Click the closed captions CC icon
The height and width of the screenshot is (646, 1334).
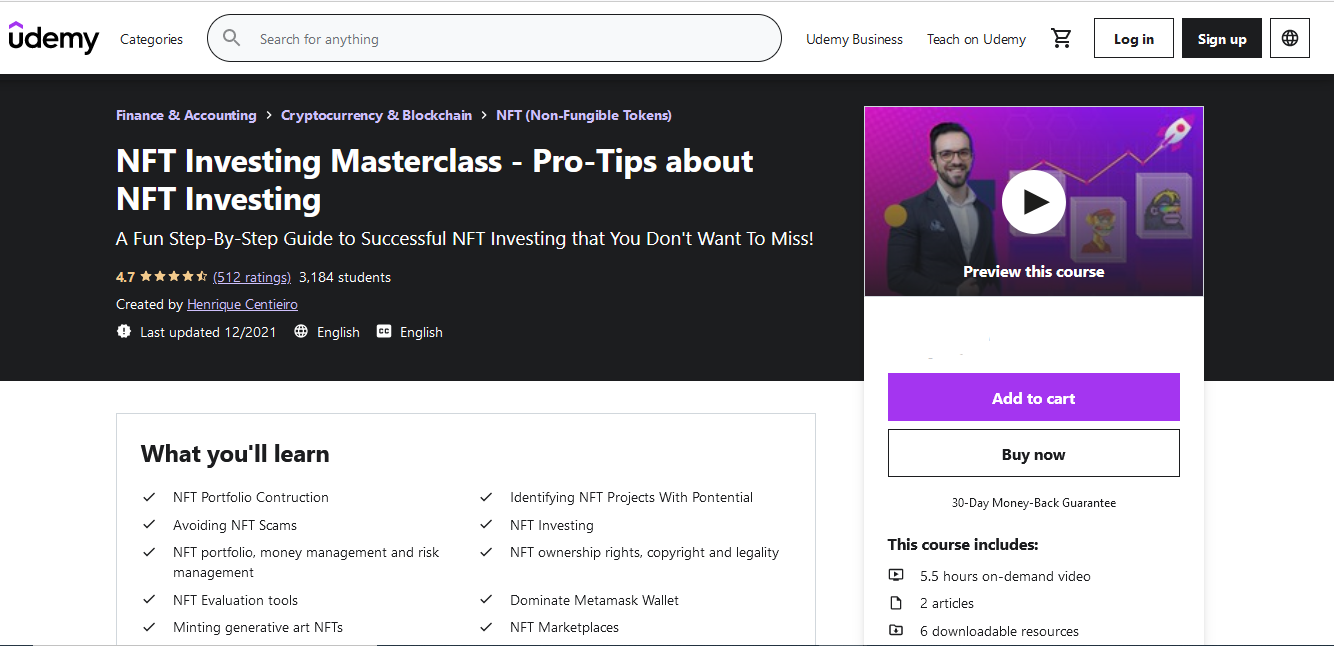click(x=384, y=331)
